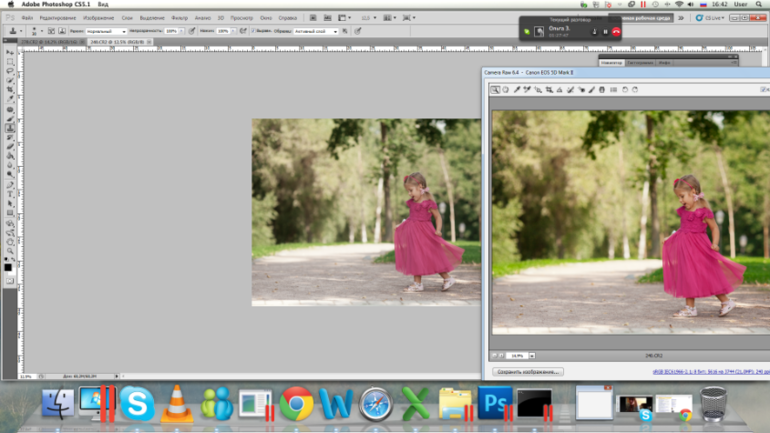
Task: Click the rotate clockwise icon in Camera Raw
Action: [634, 90]
